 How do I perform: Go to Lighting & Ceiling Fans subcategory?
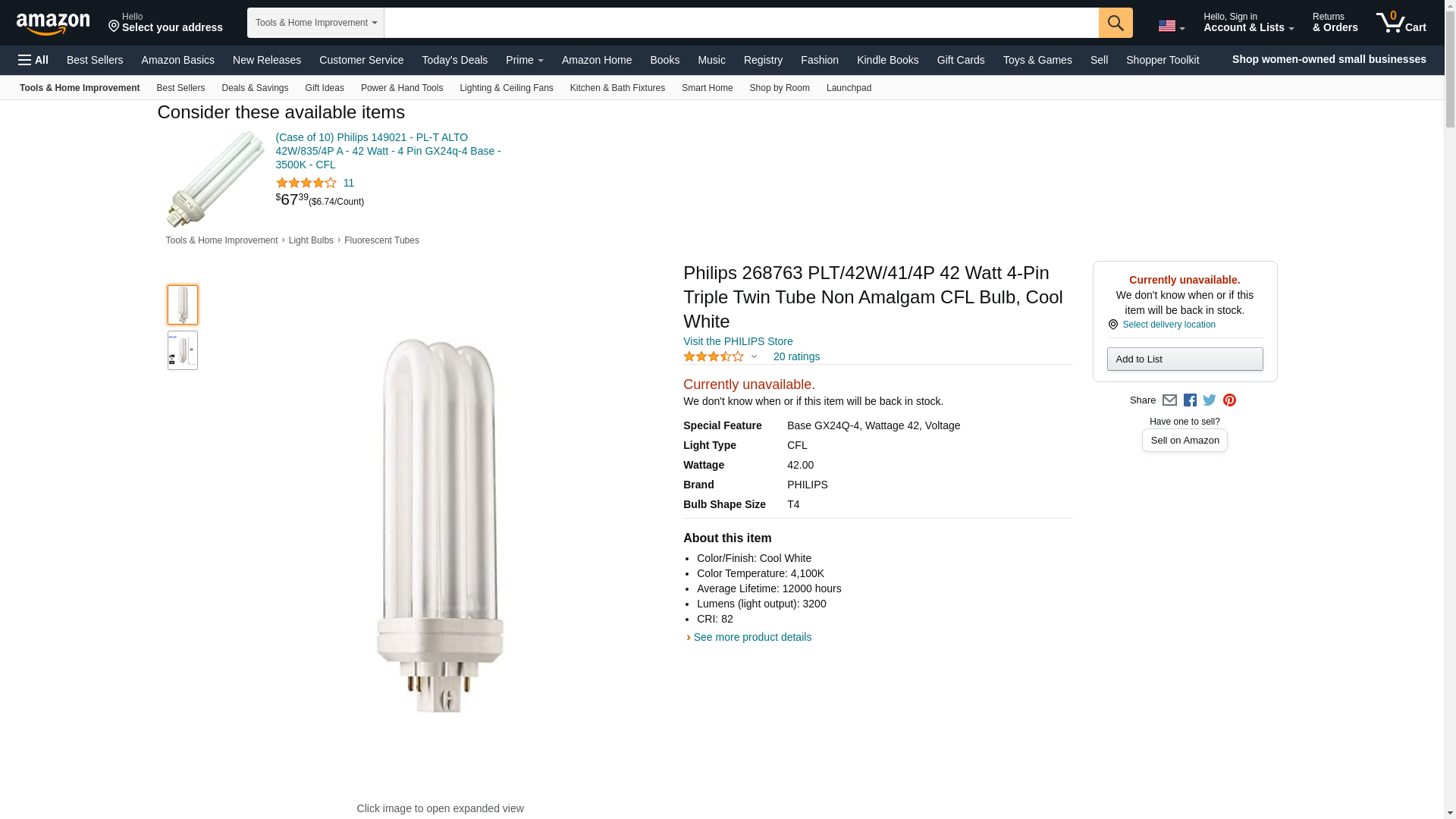pyautogui.click(x=506, y=88)
